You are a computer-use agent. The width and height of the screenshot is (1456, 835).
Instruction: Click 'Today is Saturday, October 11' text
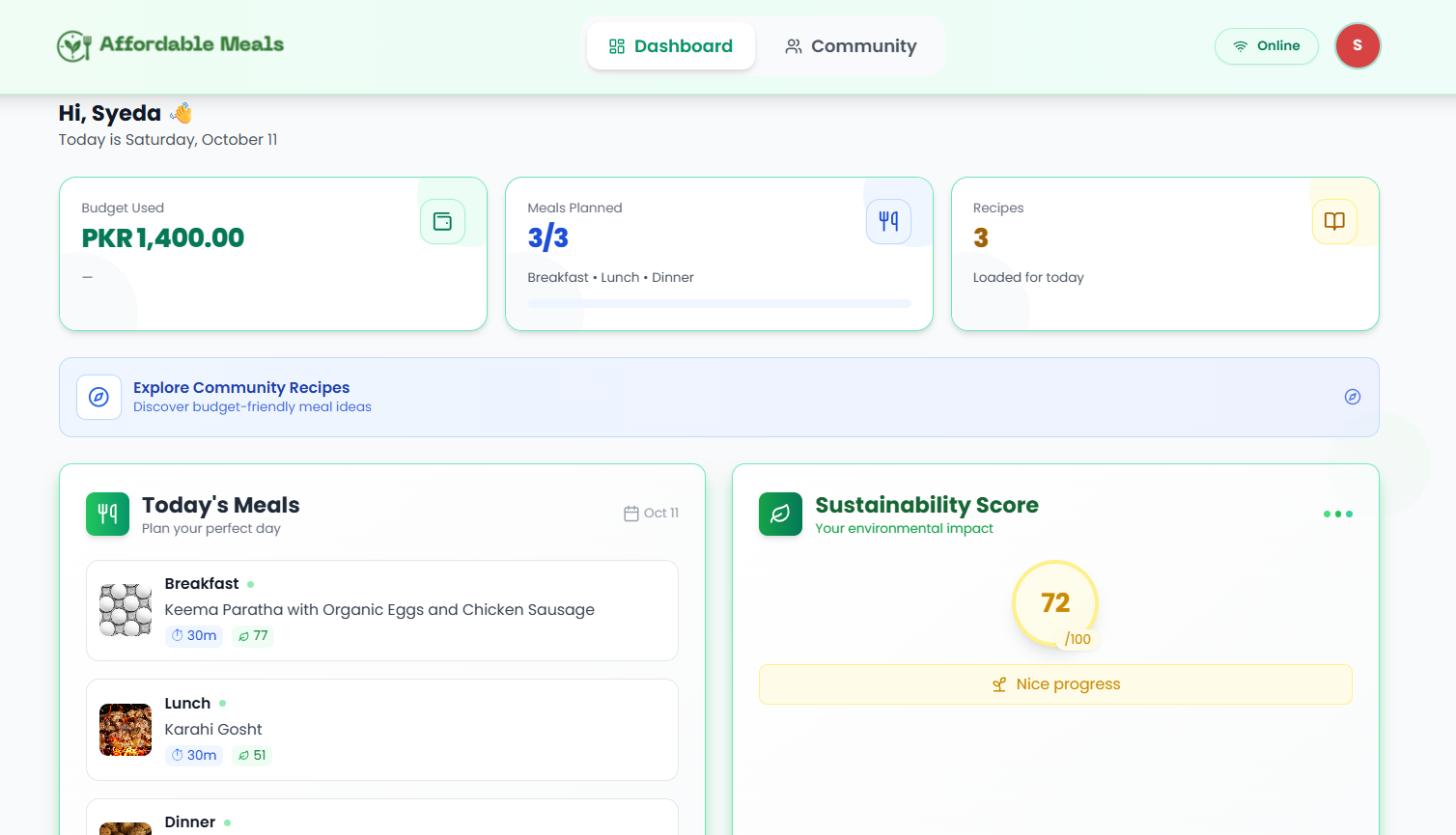point(168,140)
